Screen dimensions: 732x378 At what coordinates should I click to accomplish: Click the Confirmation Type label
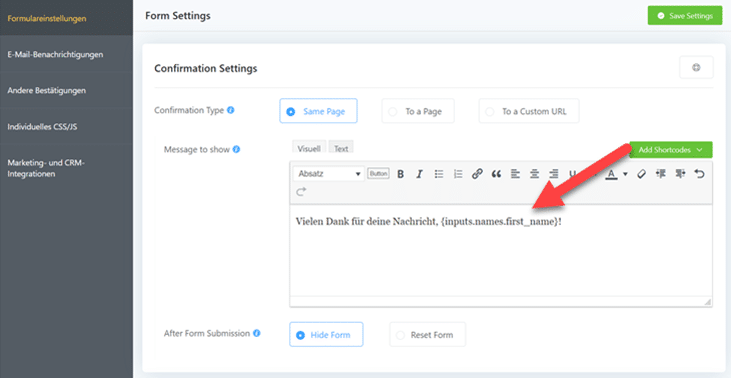pos(189,110)
